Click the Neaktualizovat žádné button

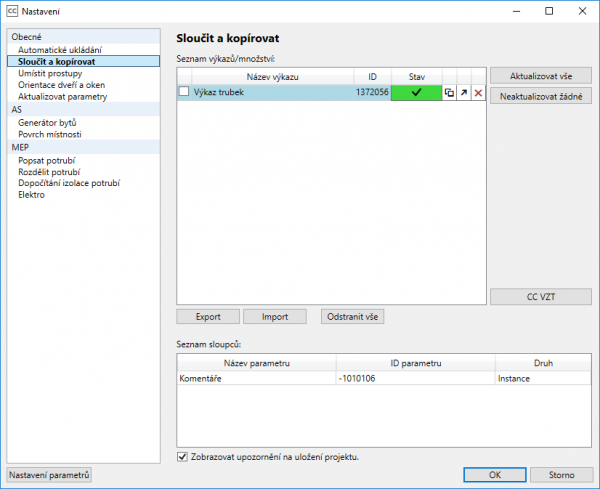[x=541, y=96]
